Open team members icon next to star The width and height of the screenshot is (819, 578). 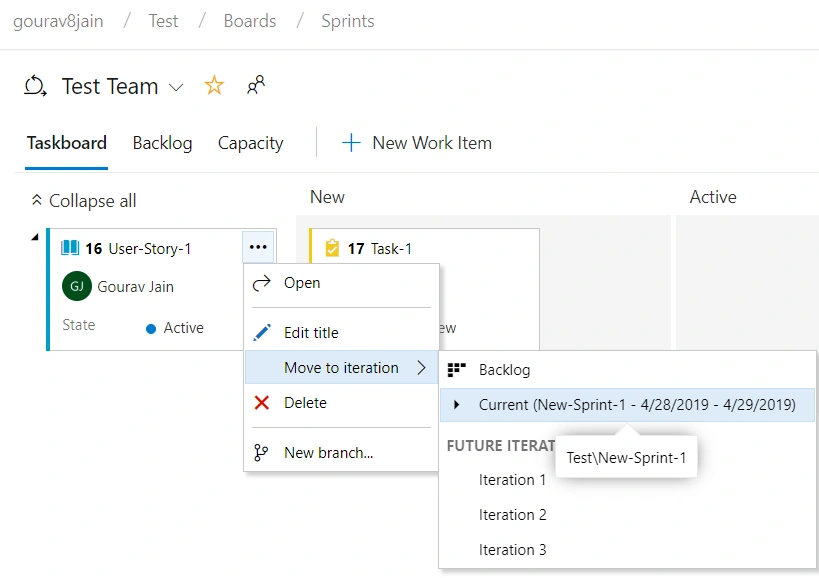(256, 85)
